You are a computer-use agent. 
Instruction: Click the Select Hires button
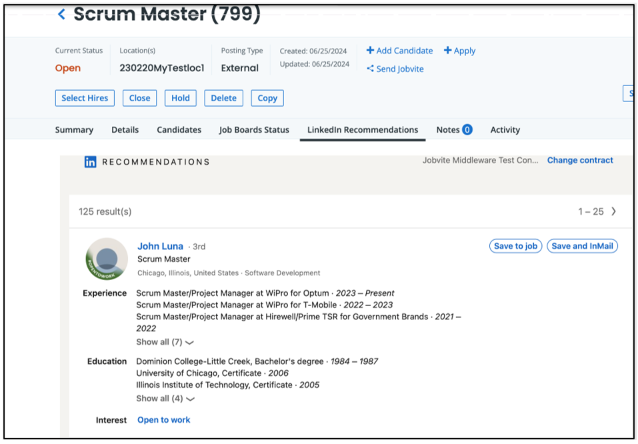[85, 98]
